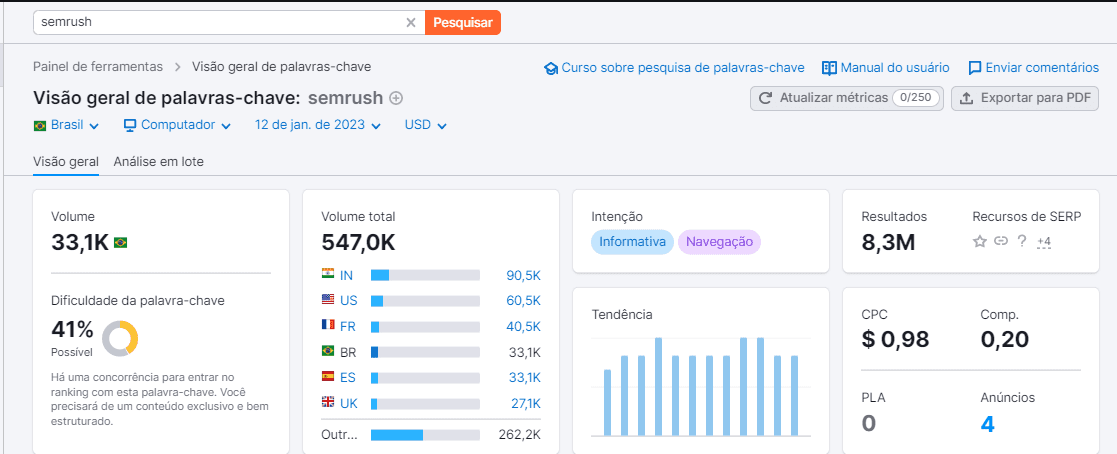This screenshot has width=1117, height=454.
Task: Open the Computador device dropdown
Action: pos(177,125)
